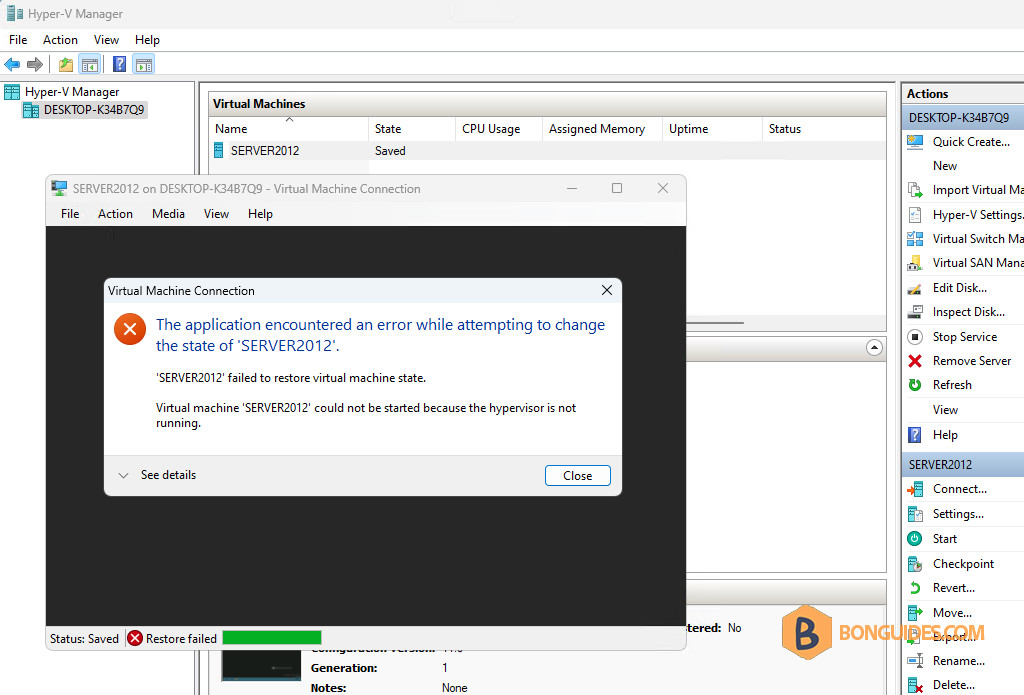
Task: Open Hyper-V Settings from Actions pane
Action: click(x=977, y=215)
